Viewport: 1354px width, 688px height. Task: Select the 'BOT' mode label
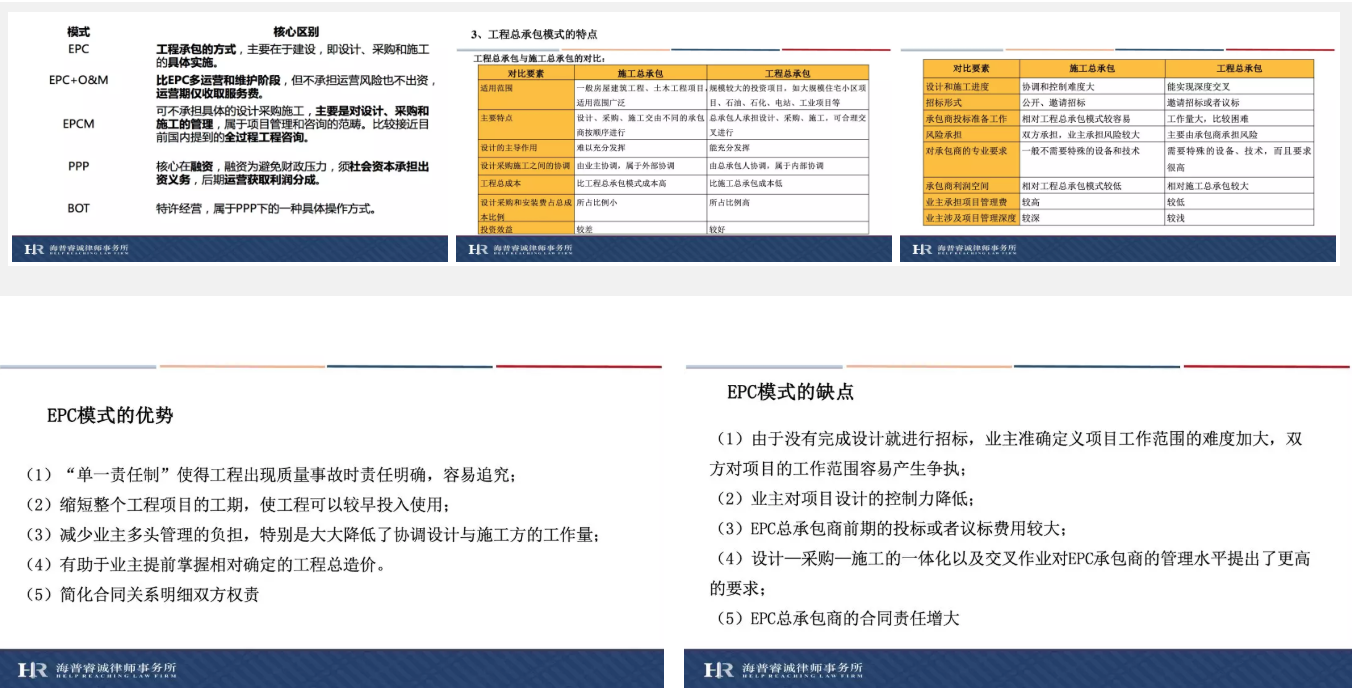pyautogui.click(x=79, y=208)
